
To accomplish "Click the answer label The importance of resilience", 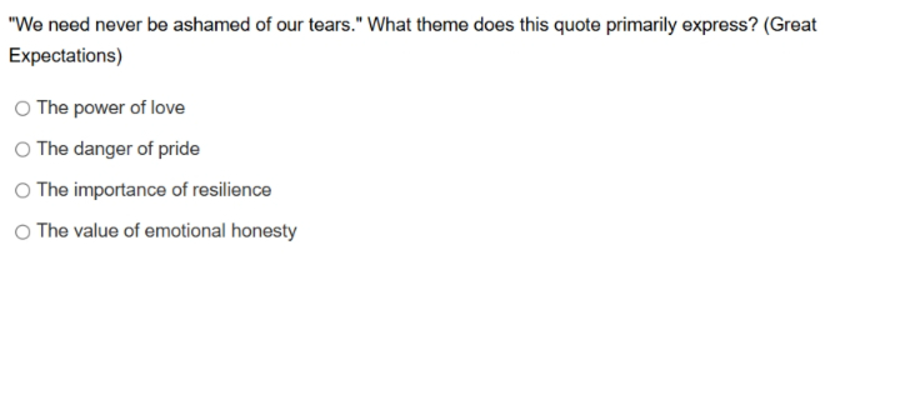I will tap(154, 190).
